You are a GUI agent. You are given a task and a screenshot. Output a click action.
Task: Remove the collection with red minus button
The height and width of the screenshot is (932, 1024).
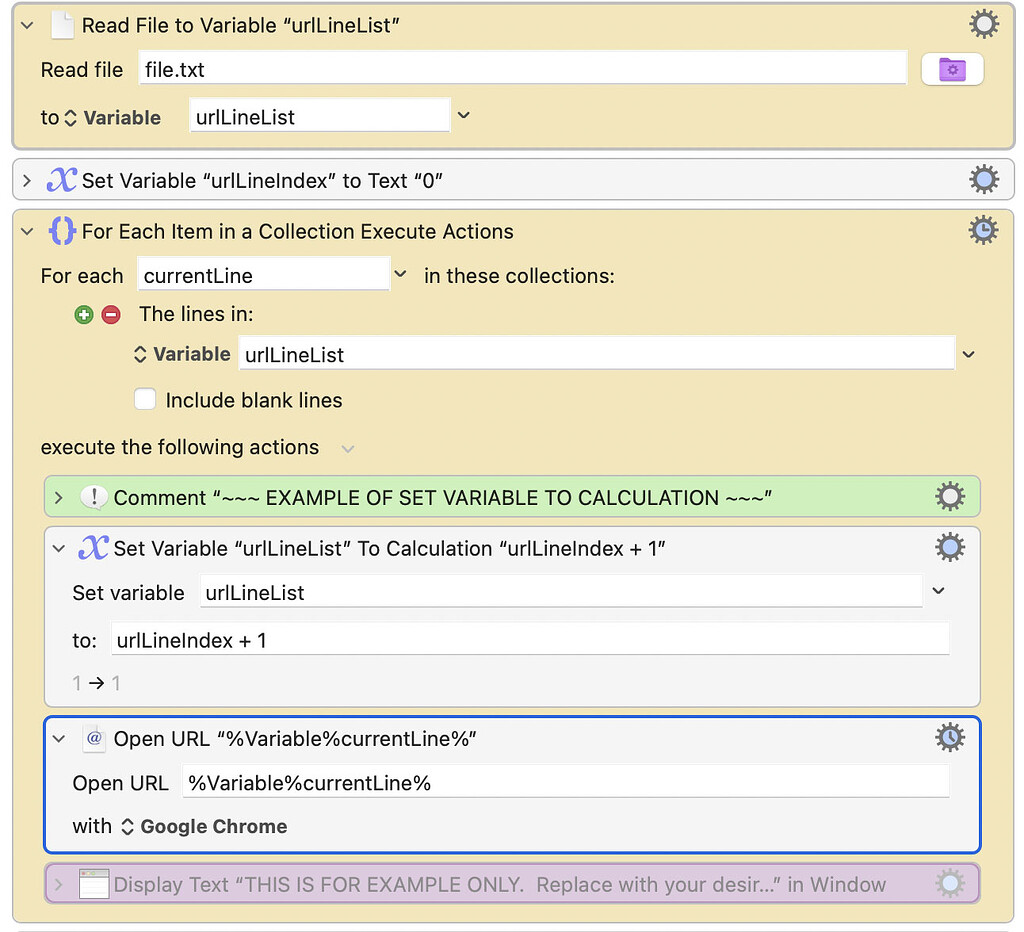[x=111, y=314]
